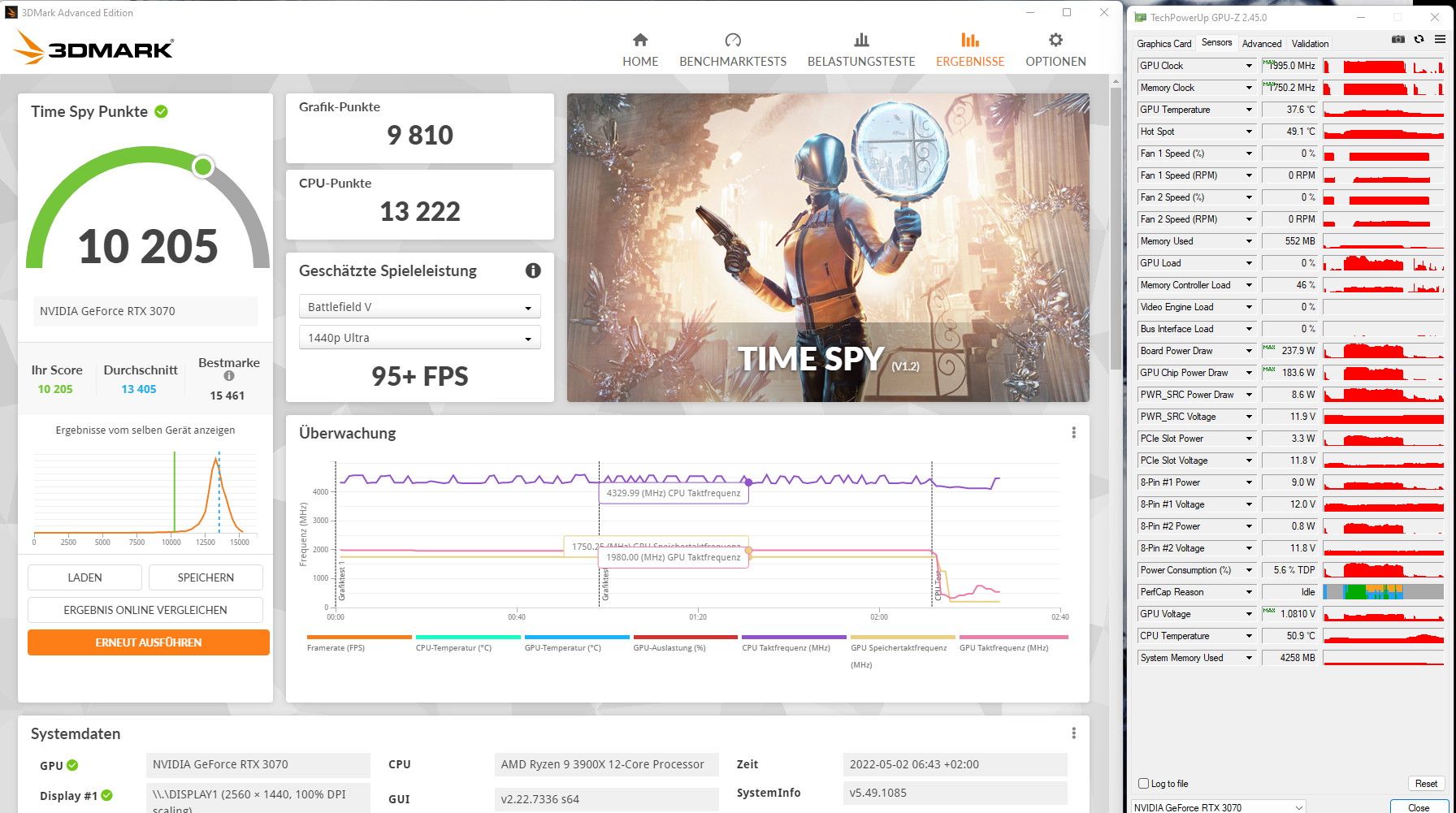Click NVIDIA GeForce RTX 3070 field under score

tap(145, 311)
